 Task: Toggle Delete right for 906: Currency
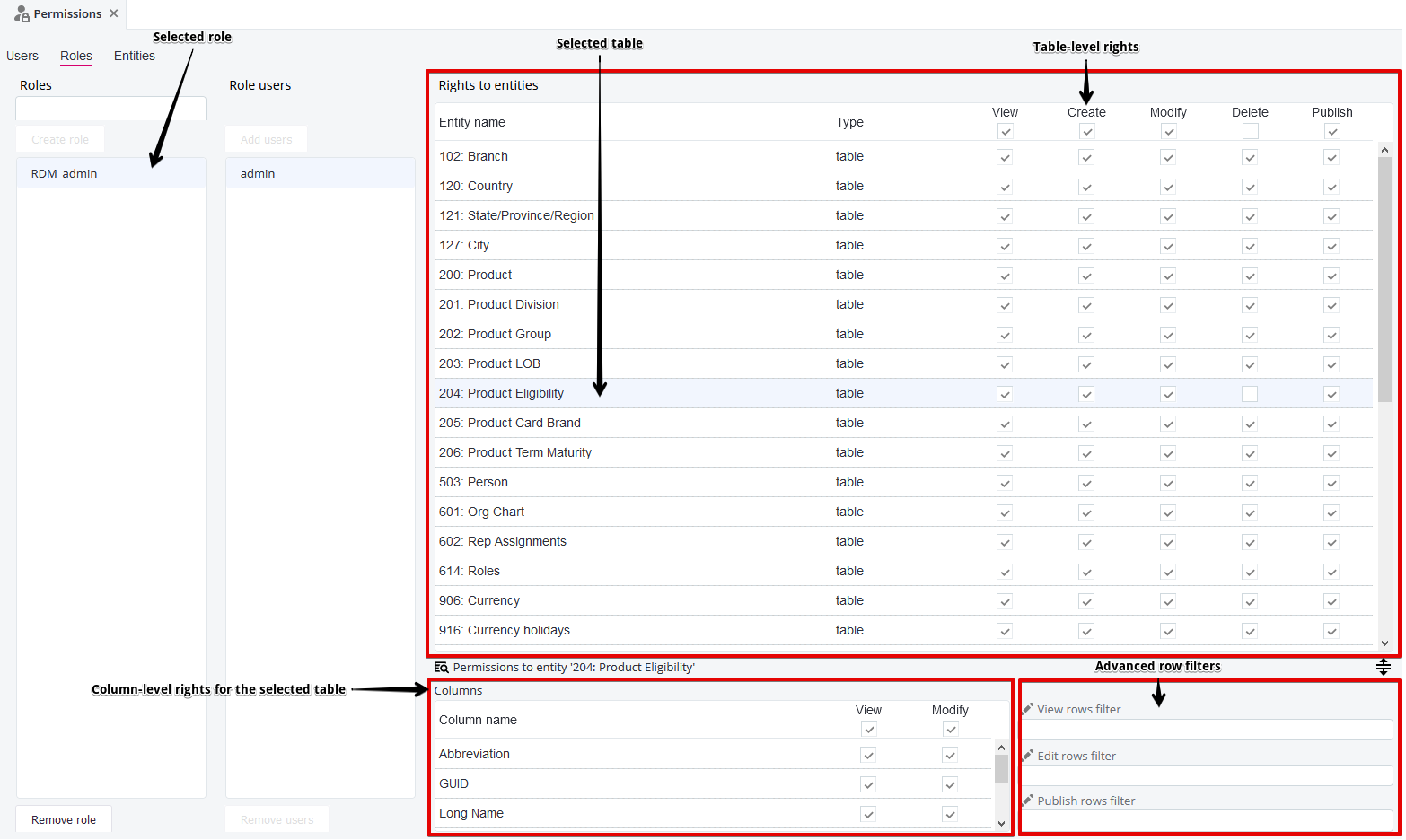pyautogui.click(x=1250, y=601)
